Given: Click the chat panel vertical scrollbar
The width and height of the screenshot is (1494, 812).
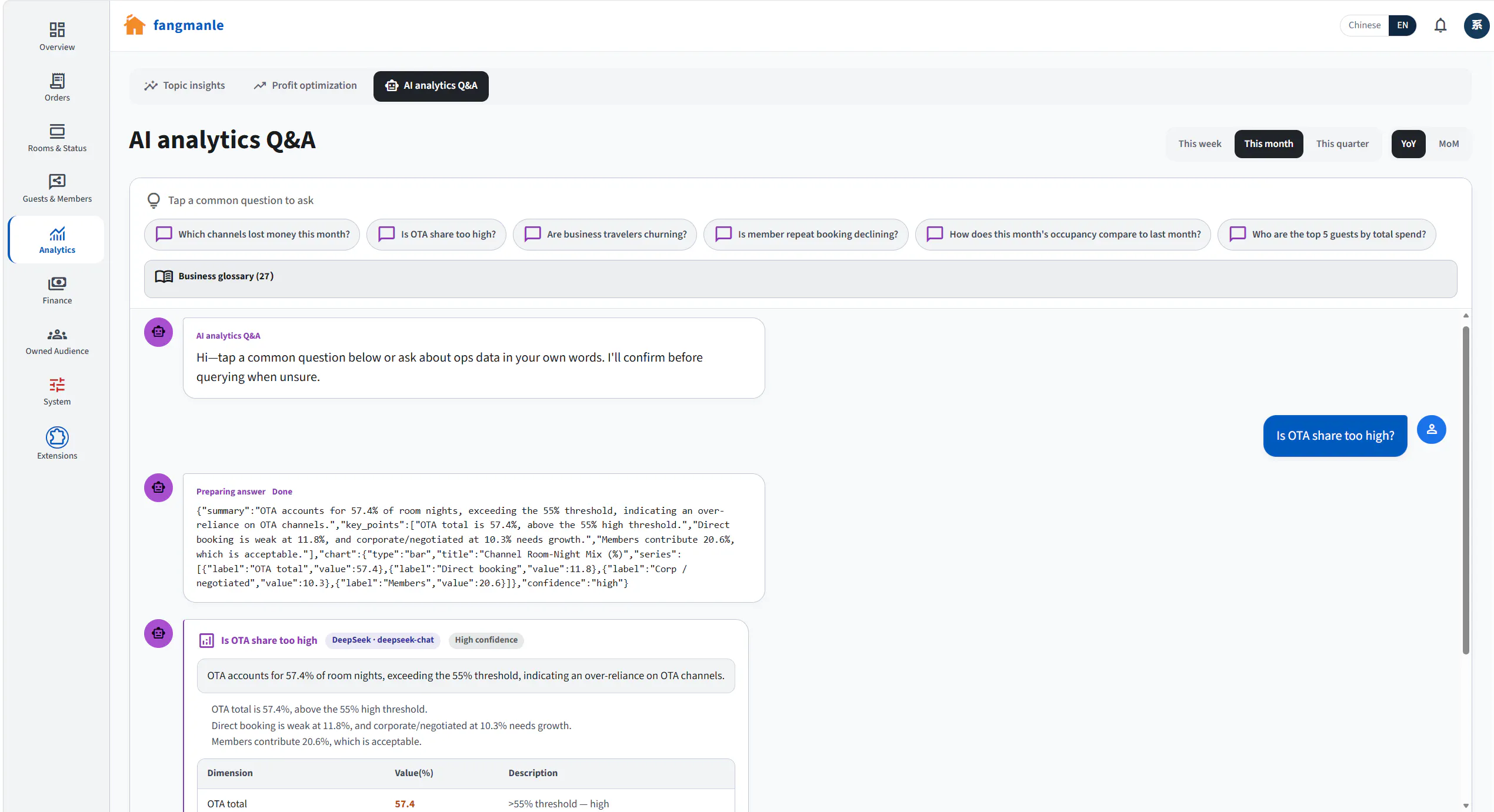Looking at the screenshot, I should 1466,489.
